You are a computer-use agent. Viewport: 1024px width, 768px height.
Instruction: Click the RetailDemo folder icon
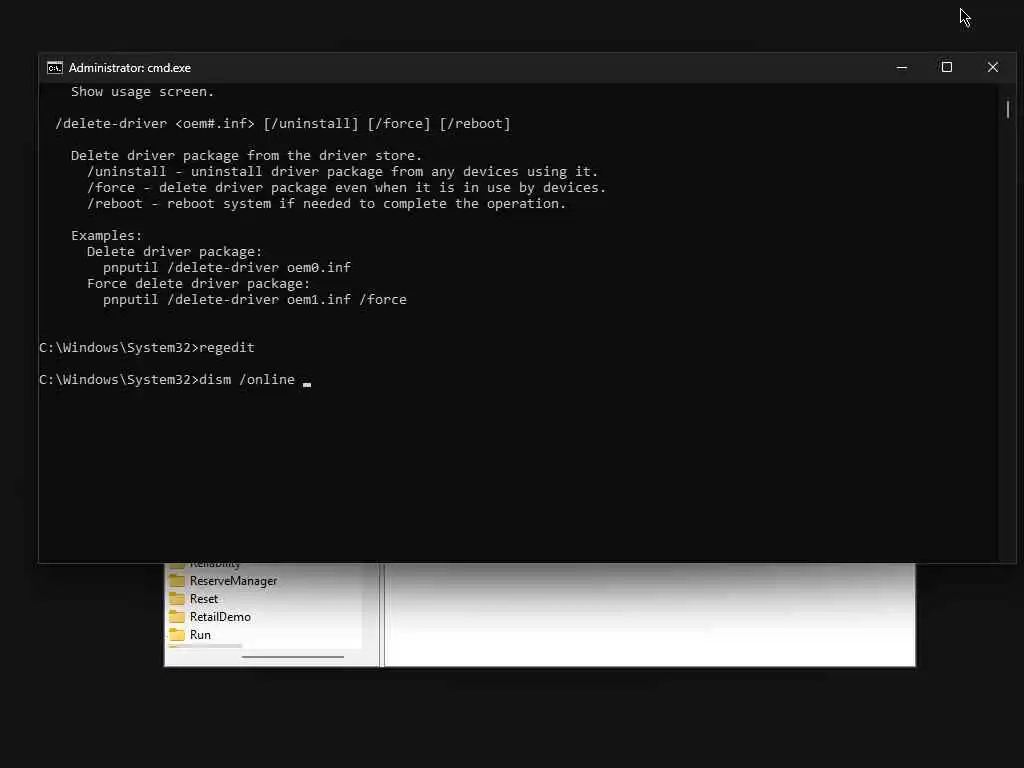[x=176, y=616]
